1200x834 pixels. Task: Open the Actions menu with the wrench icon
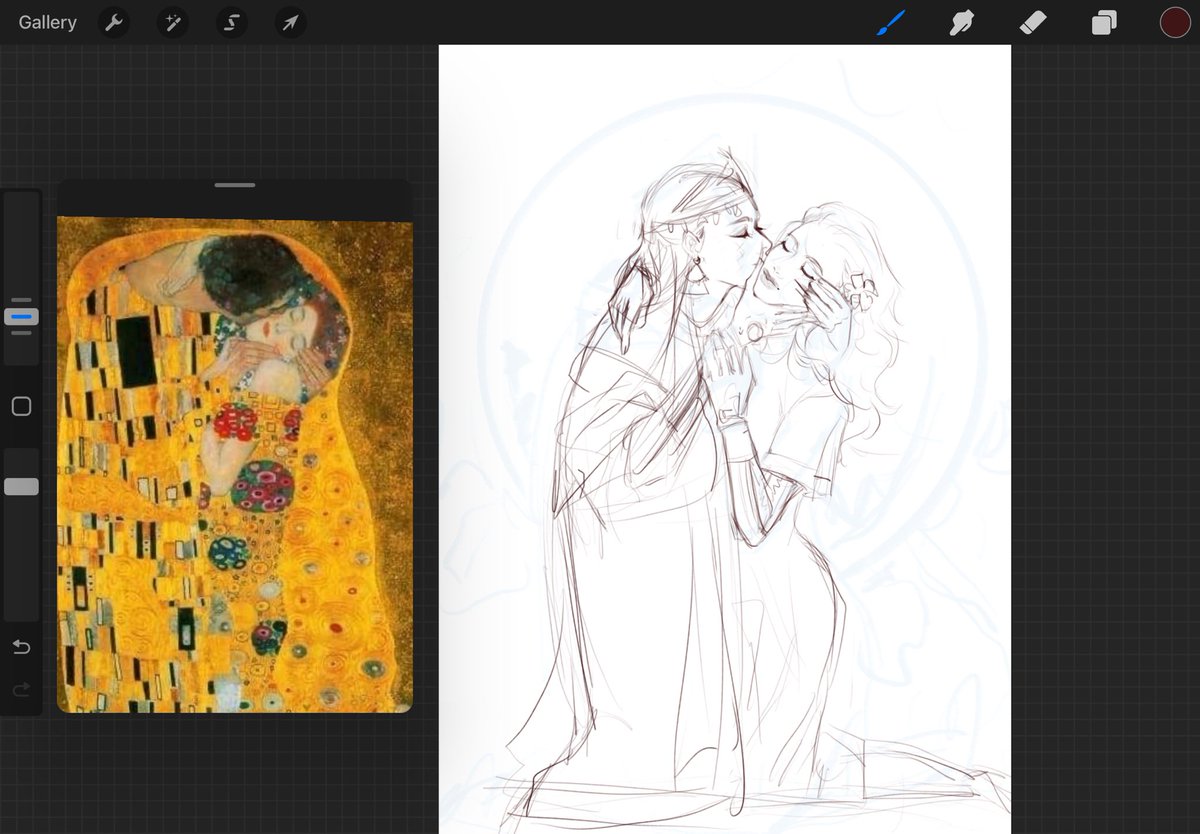tap(113, 22)
